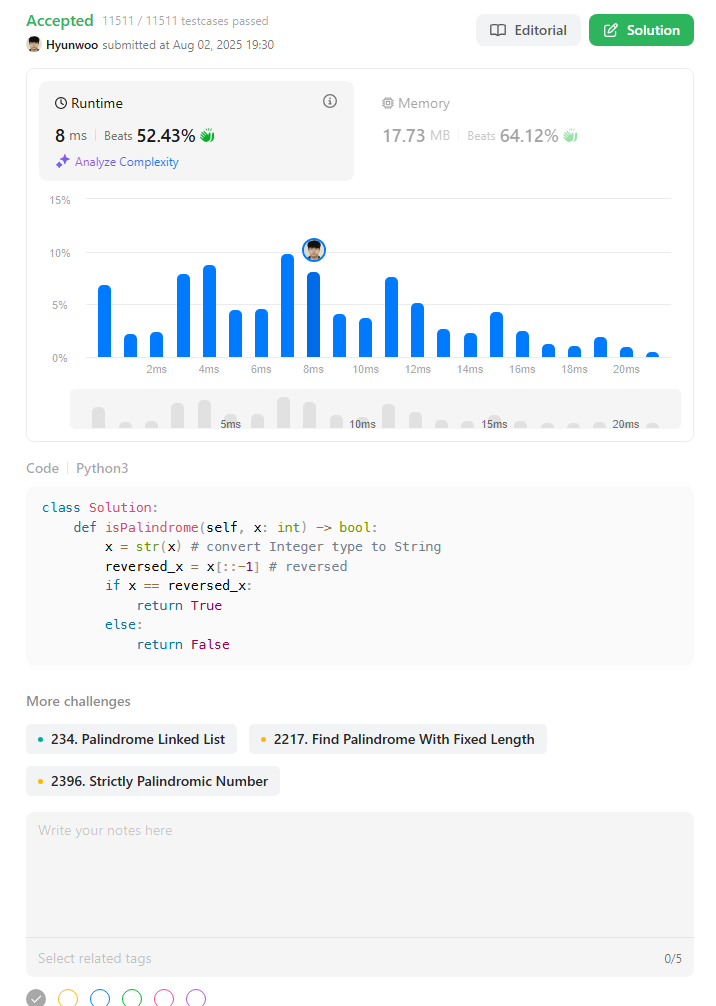Click the green Solution button
Screen dimensions: 716x1006
click(x=641, y=30)
